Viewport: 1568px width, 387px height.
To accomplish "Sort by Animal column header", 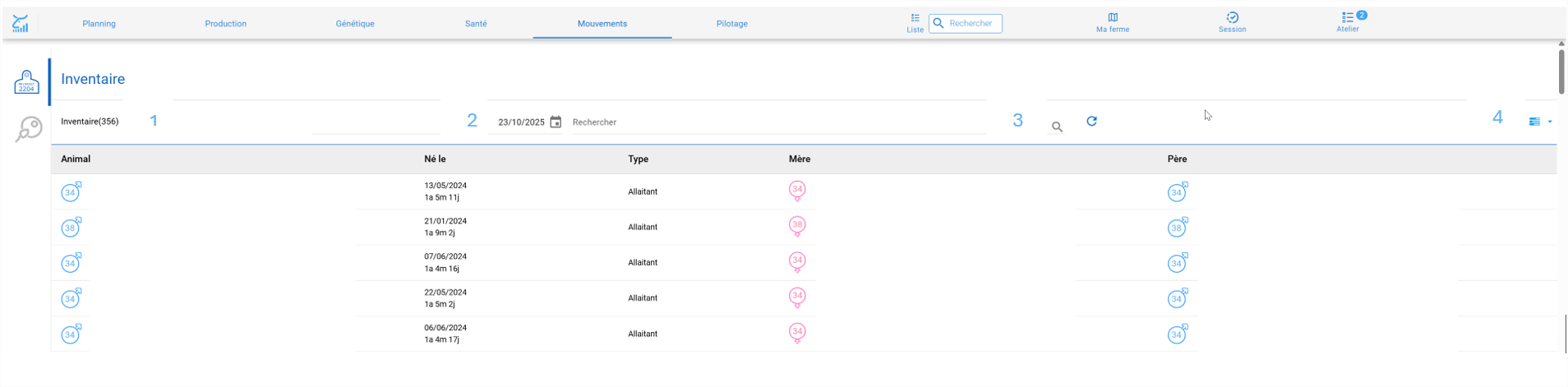I will click(76, 159).
